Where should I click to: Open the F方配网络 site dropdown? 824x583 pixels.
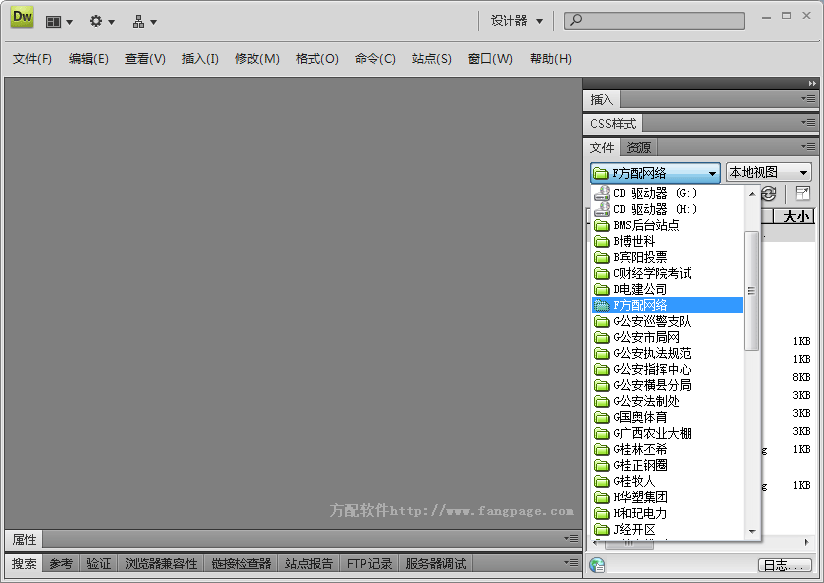coord(655,173)
